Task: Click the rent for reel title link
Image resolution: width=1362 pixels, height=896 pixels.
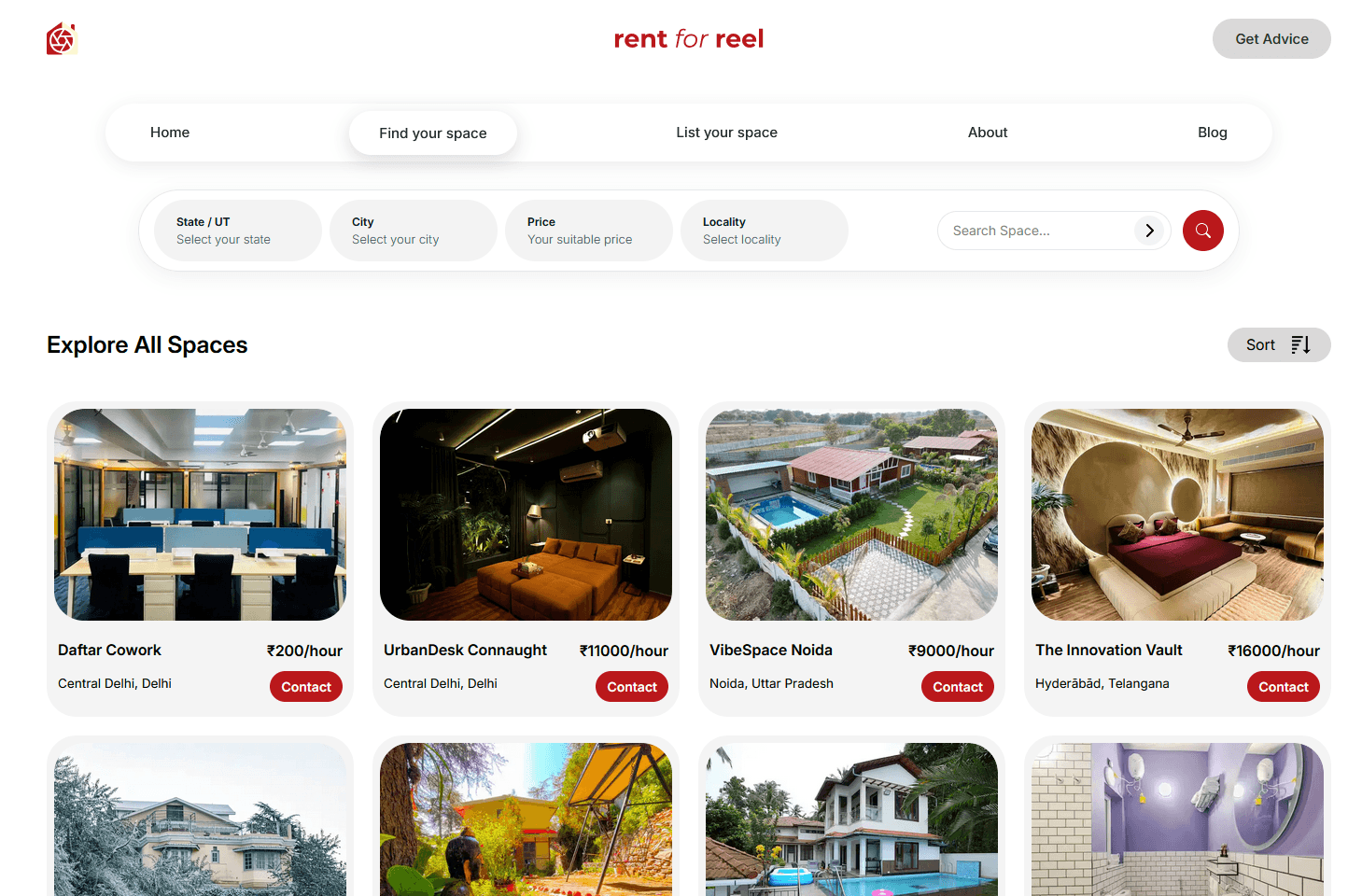Action: pos(689,39)
